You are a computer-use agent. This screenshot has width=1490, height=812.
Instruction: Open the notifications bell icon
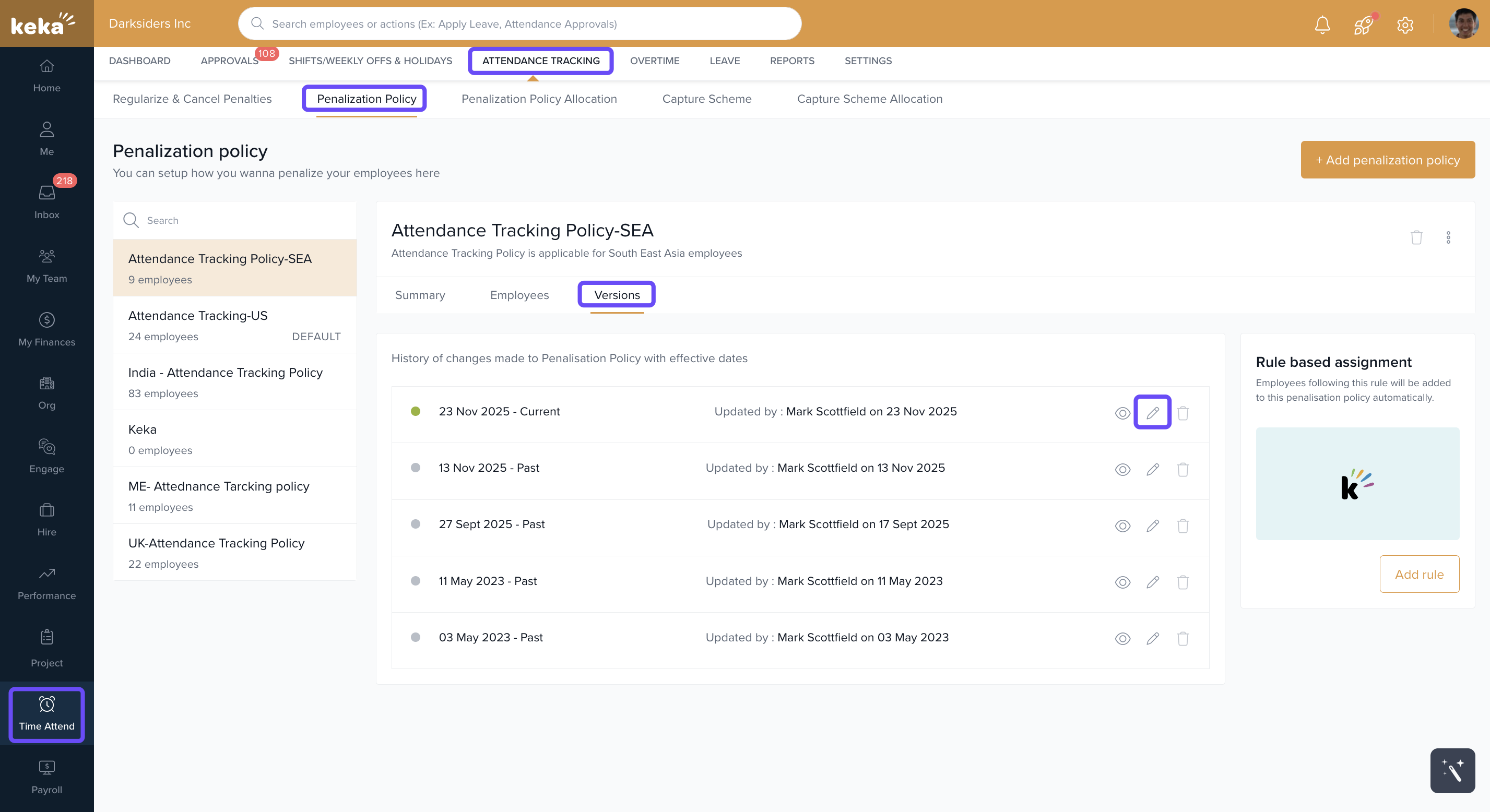1322,25
